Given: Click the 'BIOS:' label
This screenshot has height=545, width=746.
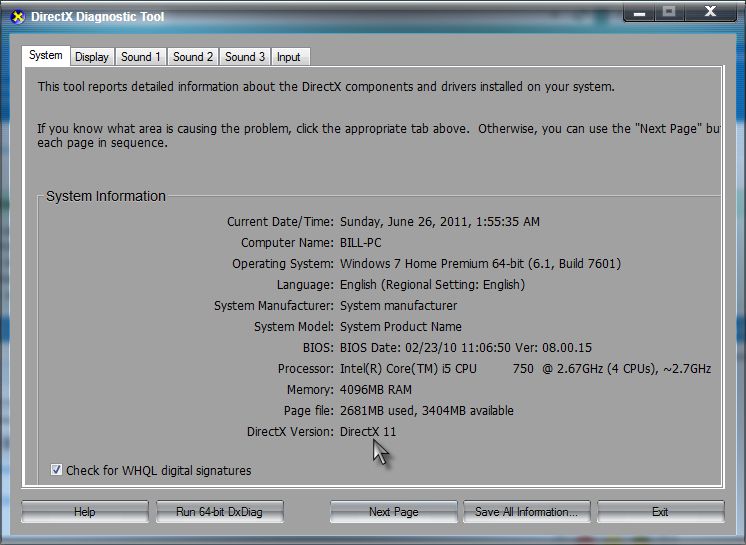Looking at the screenshot, I should 318,348.
